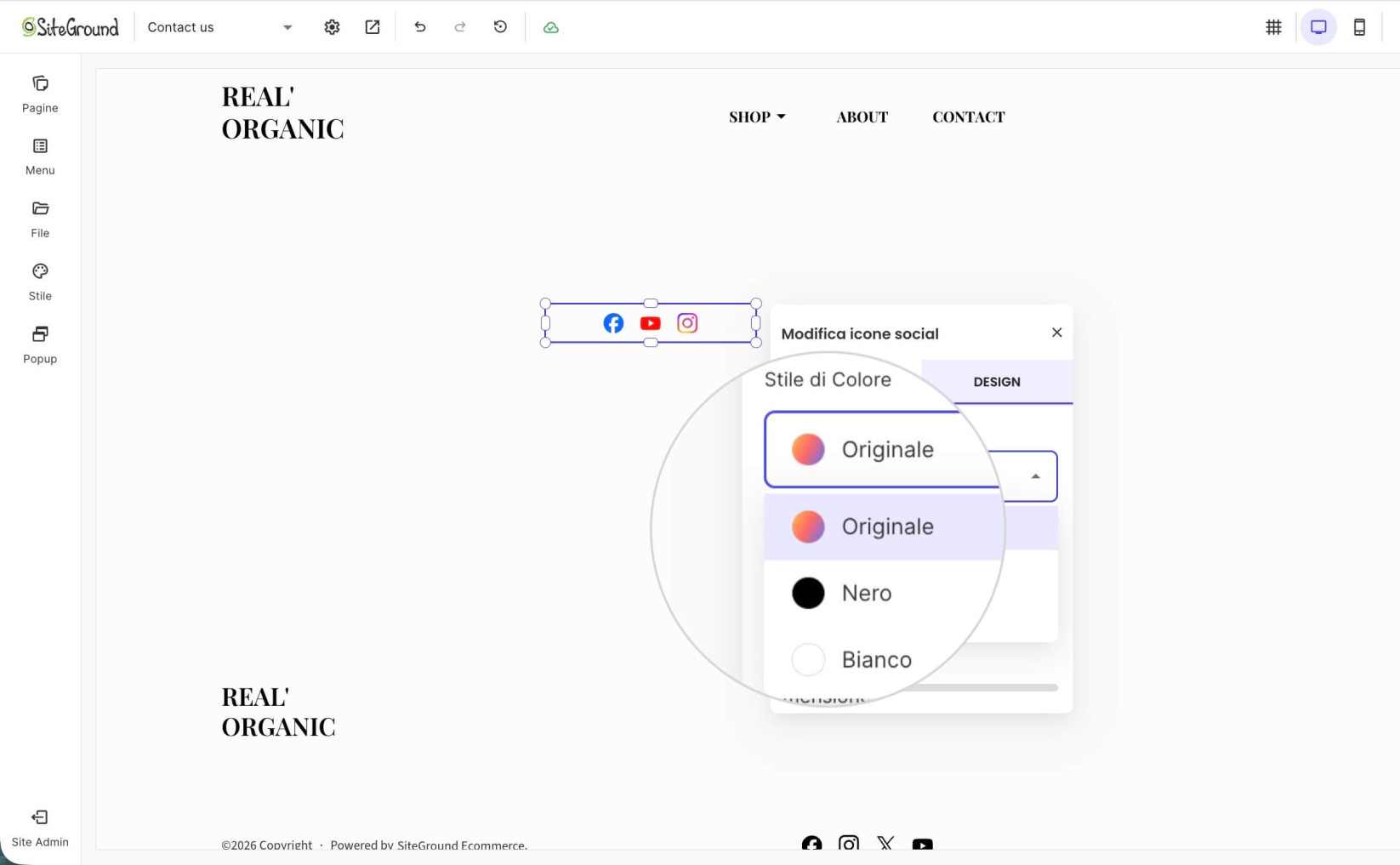Expand the SHOP navigation menu
Viewport: 1400px width, 865px height.
757,117
